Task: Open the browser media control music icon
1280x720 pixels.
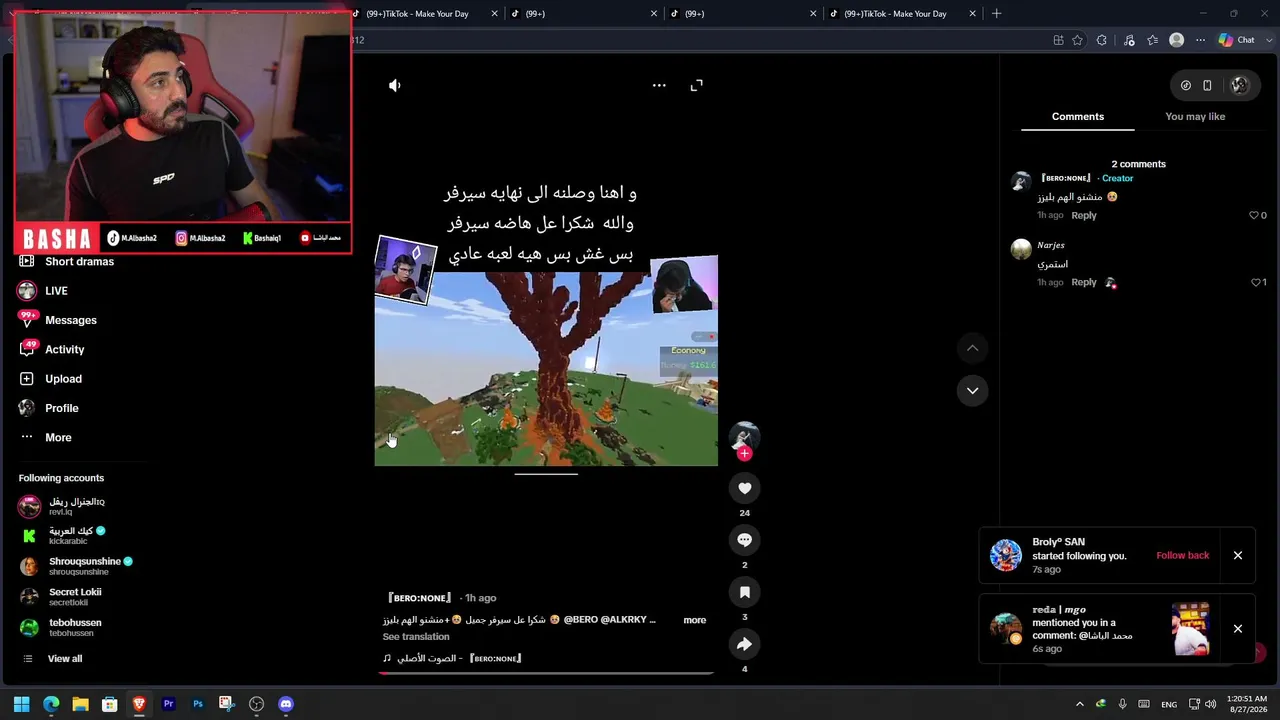Action: click(1129, 40)
